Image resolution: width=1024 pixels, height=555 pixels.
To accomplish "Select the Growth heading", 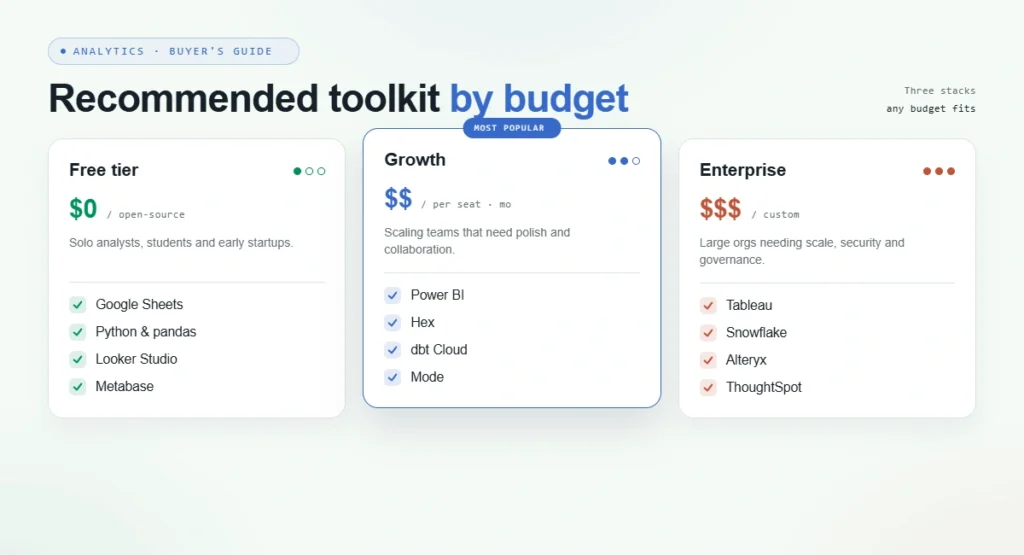I will [x=415, y=159].
